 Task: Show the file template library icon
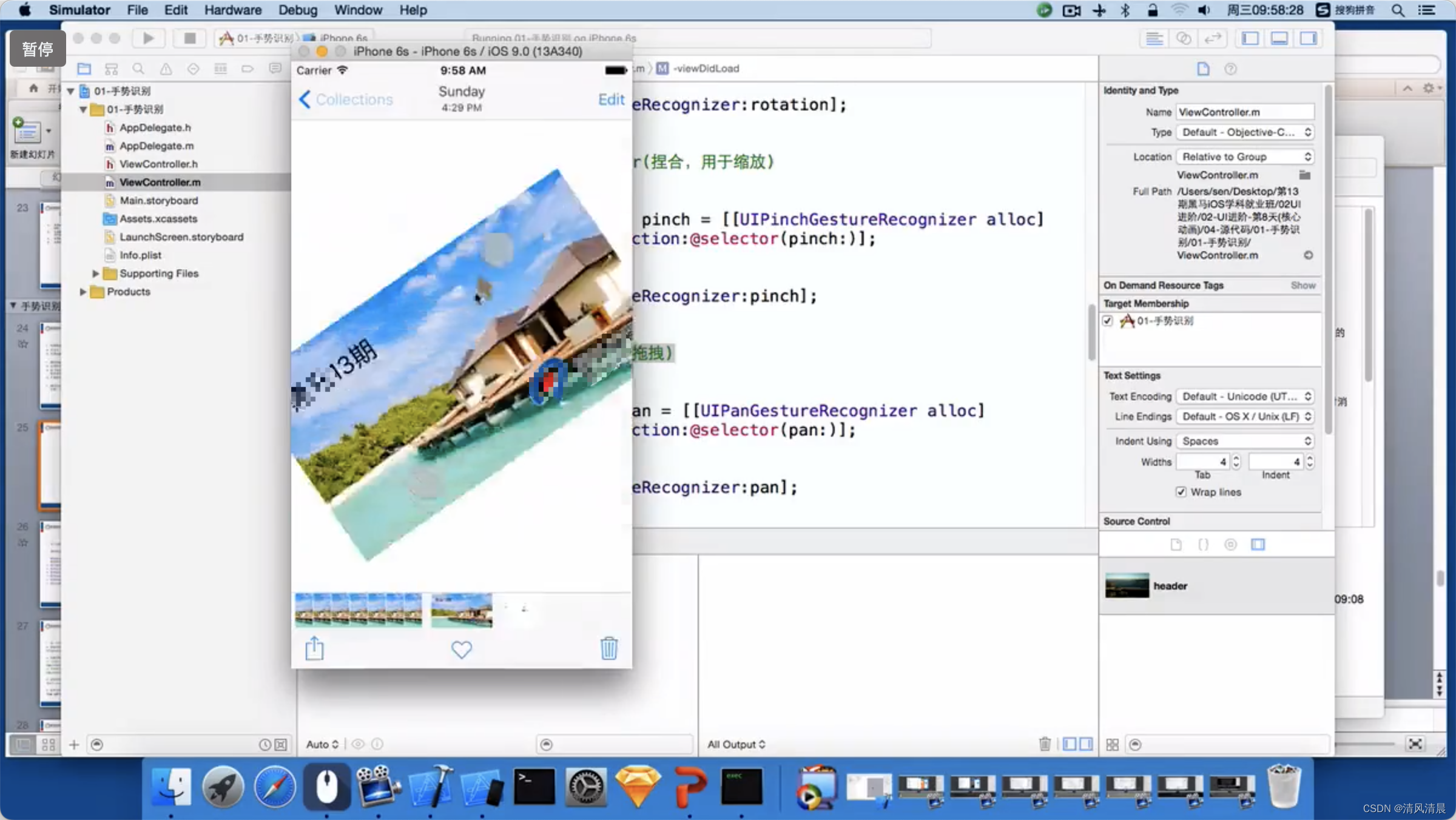[x=1176, y=544]
